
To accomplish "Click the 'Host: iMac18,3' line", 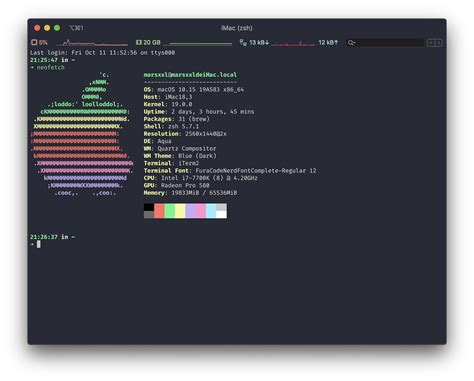I will 168,97.
